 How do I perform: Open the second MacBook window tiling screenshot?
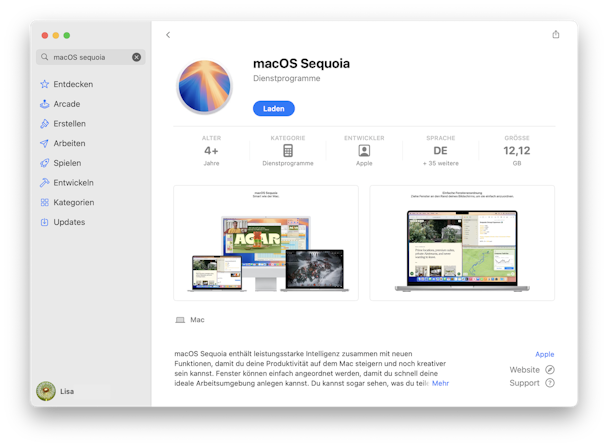(462, 243)
